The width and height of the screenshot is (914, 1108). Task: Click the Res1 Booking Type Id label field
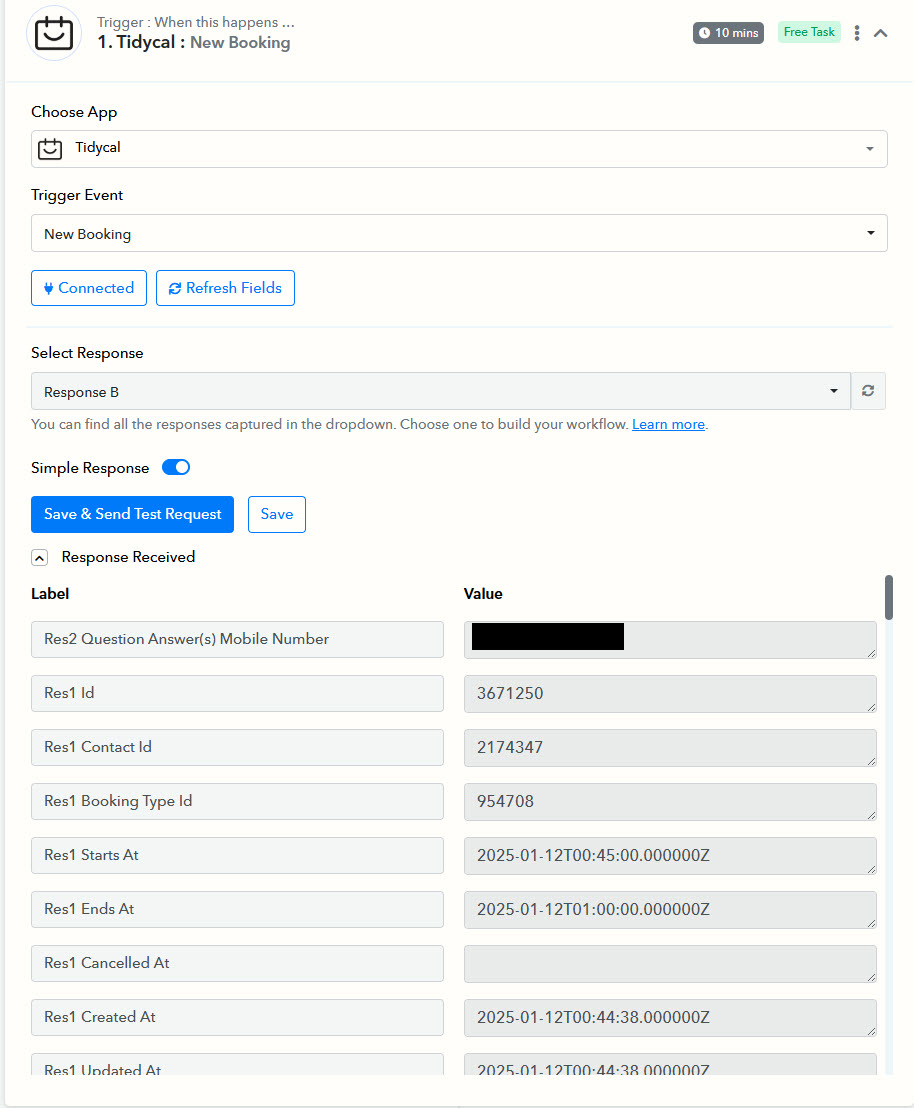(x=238, y=801)
